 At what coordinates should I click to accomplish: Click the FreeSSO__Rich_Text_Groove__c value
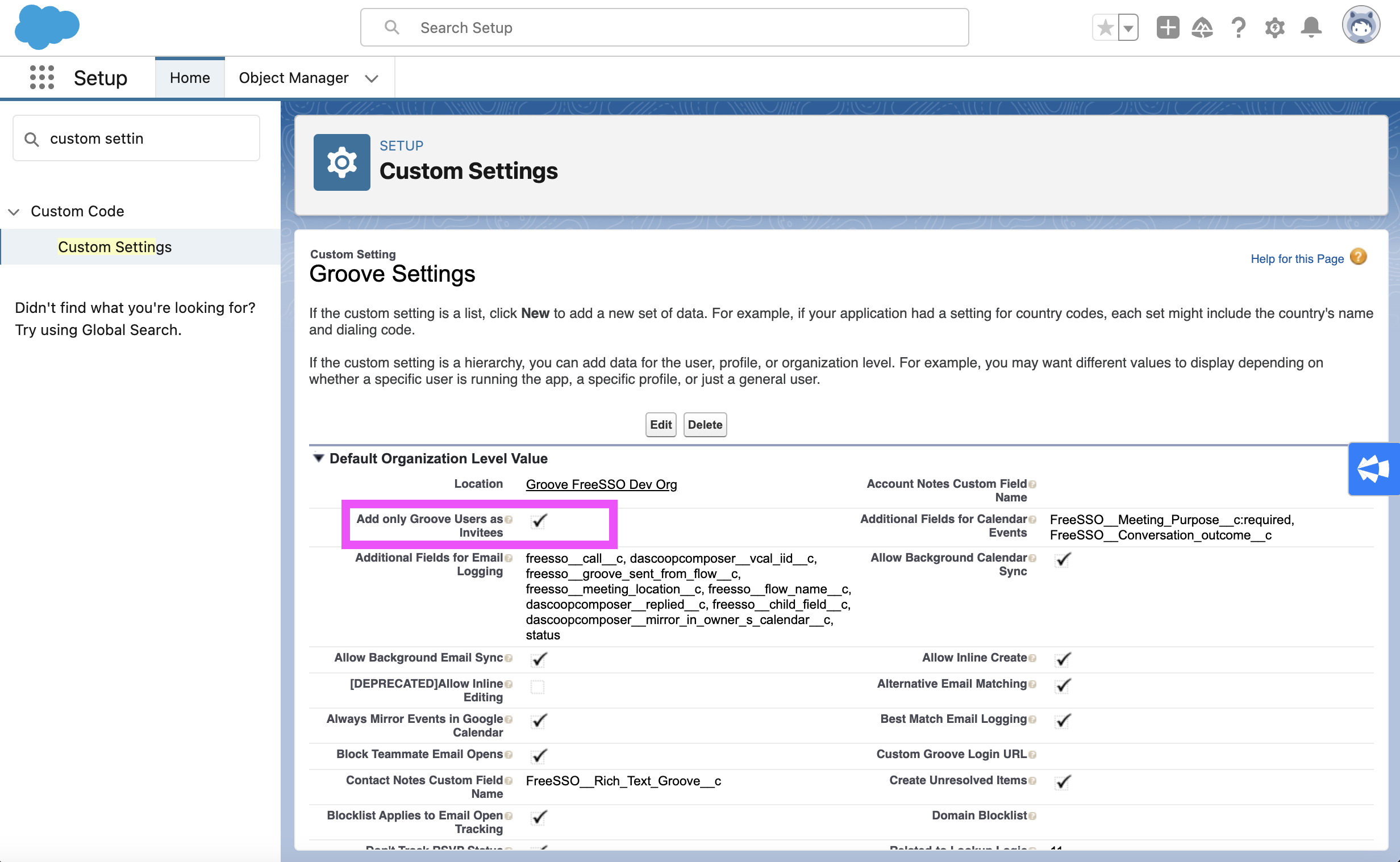click(x=623, y=781)
